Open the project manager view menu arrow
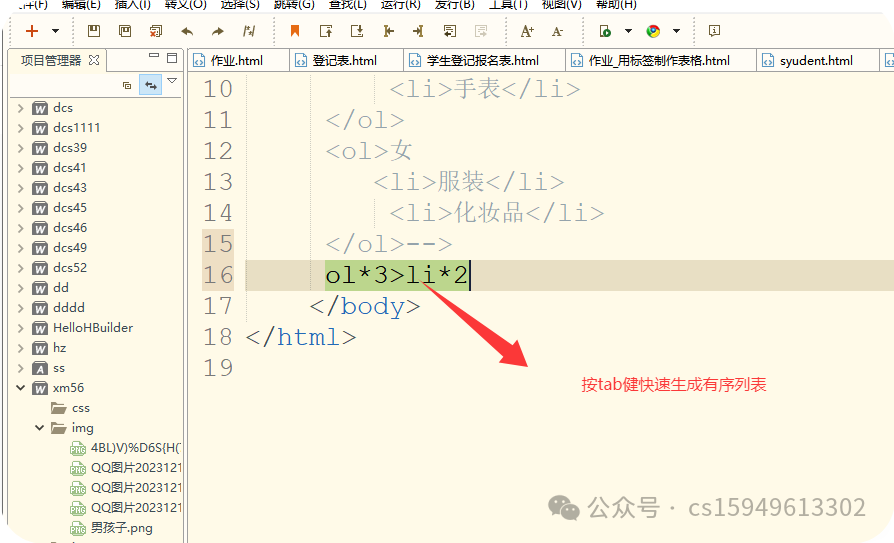Image resolution: width=894 pixels, height=543 pixels. (x=172, y=81)
